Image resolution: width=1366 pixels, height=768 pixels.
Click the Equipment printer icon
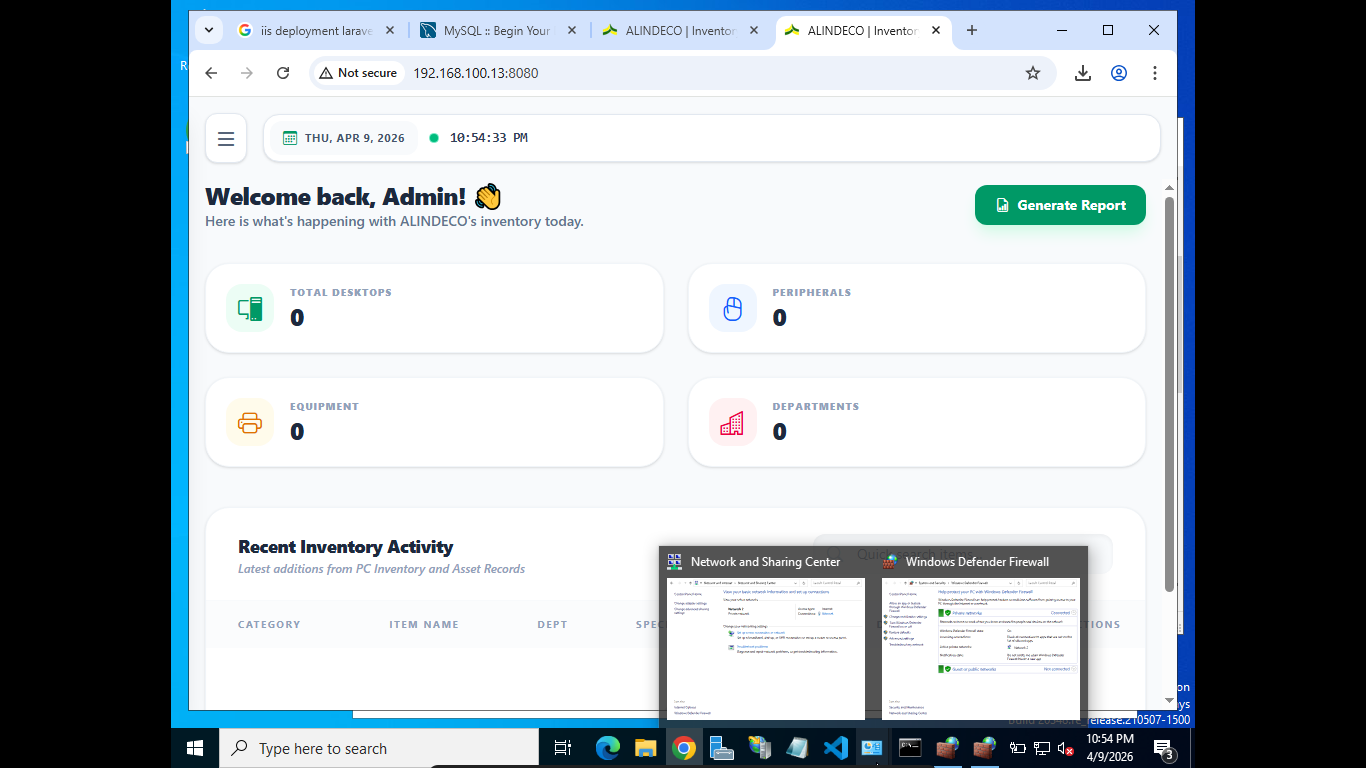pyautogui.click(x=250, y=422)
